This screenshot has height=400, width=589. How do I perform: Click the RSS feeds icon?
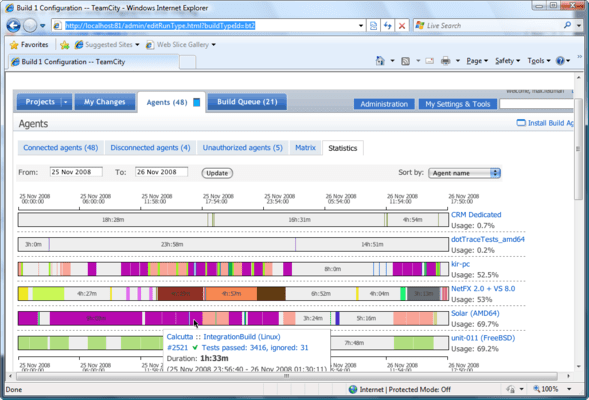pos(405,61)
